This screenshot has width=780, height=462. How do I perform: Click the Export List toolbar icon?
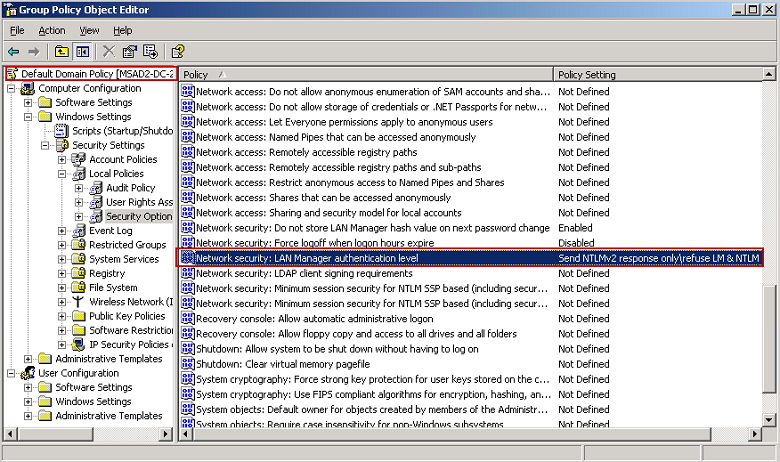tap(150, 51)
